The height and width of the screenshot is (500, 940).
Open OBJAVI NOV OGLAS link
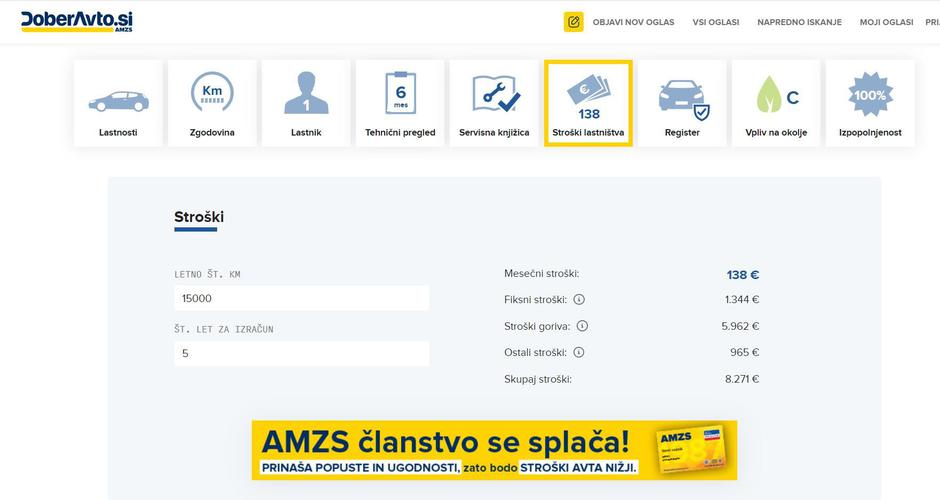coord(633,22)
